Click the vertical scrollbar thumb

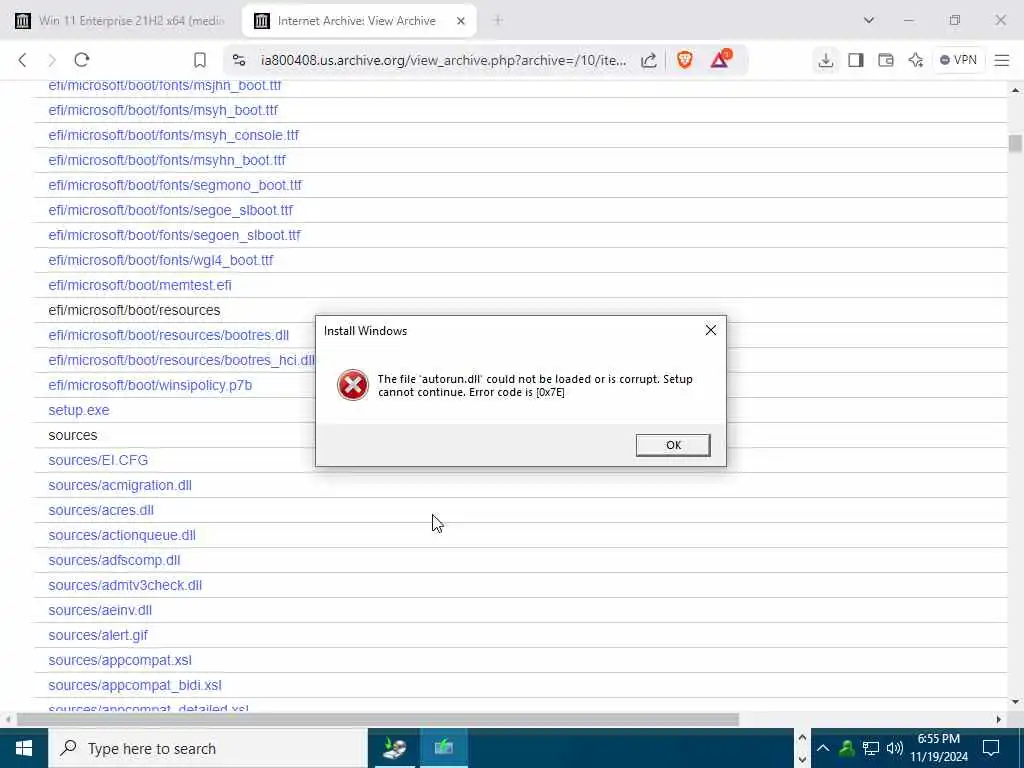[1015, 143]
